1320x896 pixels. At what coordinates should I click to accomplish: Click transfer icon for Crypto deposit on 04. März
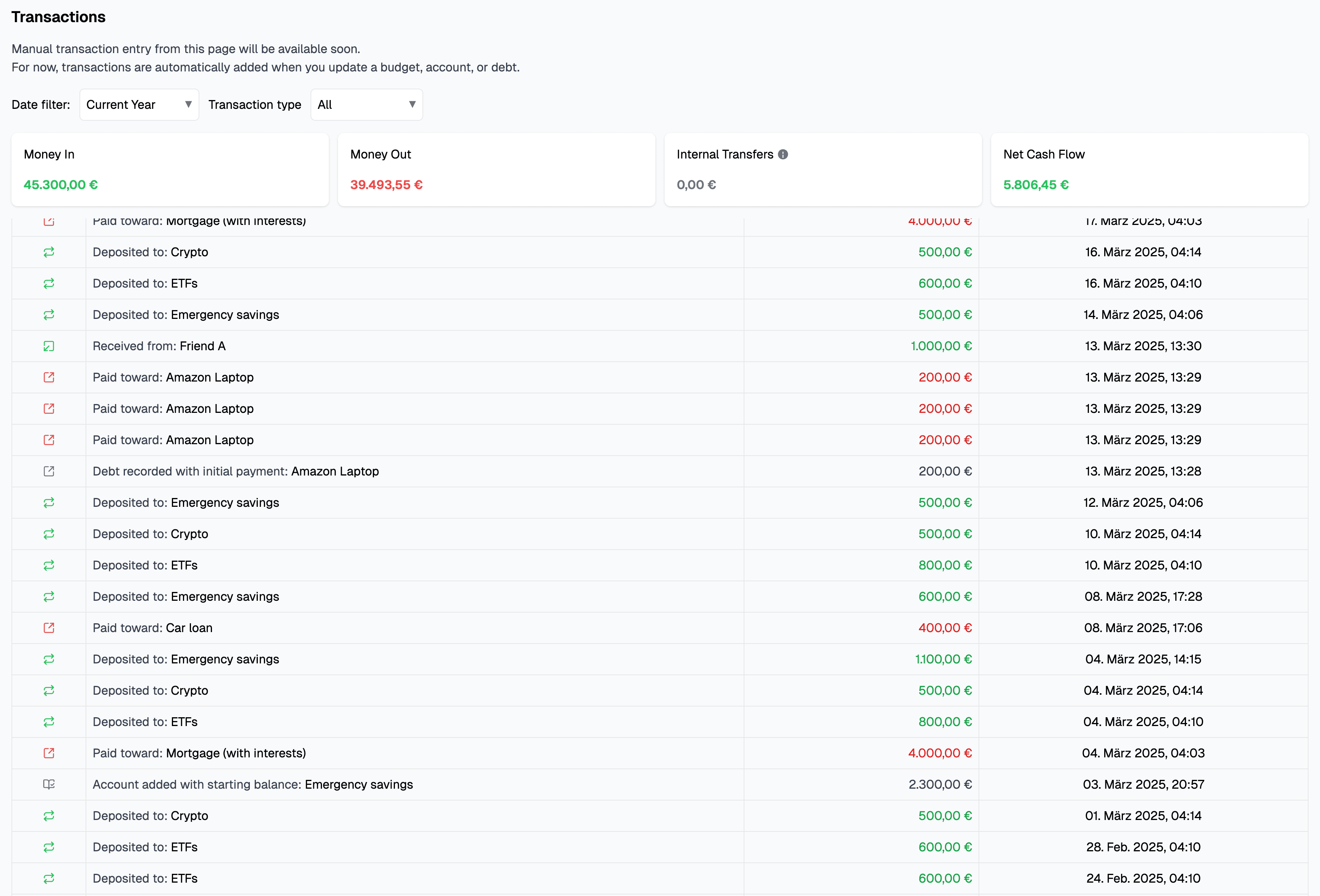[x=49, y=691]
